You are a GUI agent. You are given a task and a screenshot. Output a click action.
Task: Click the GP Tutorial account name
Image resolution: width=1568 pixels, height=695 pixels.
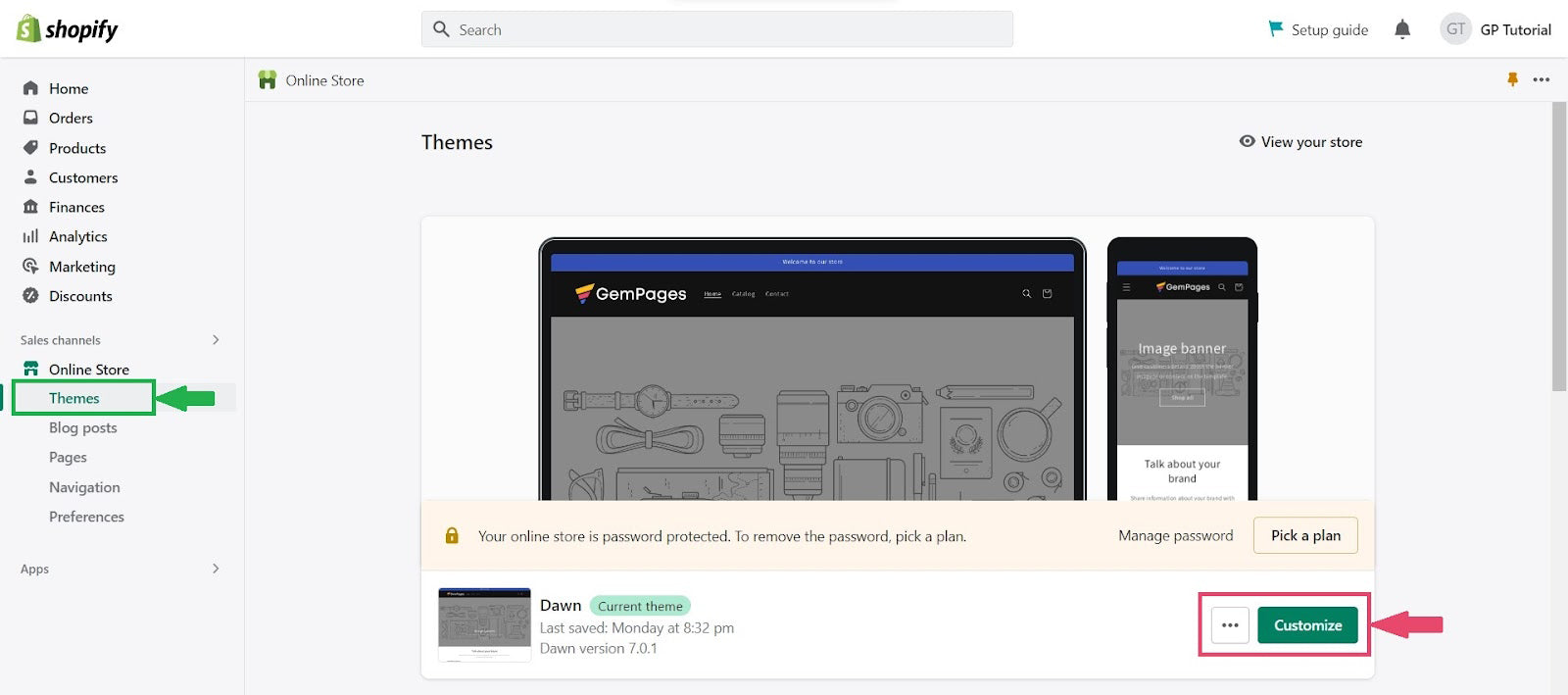click(1516, 29)
